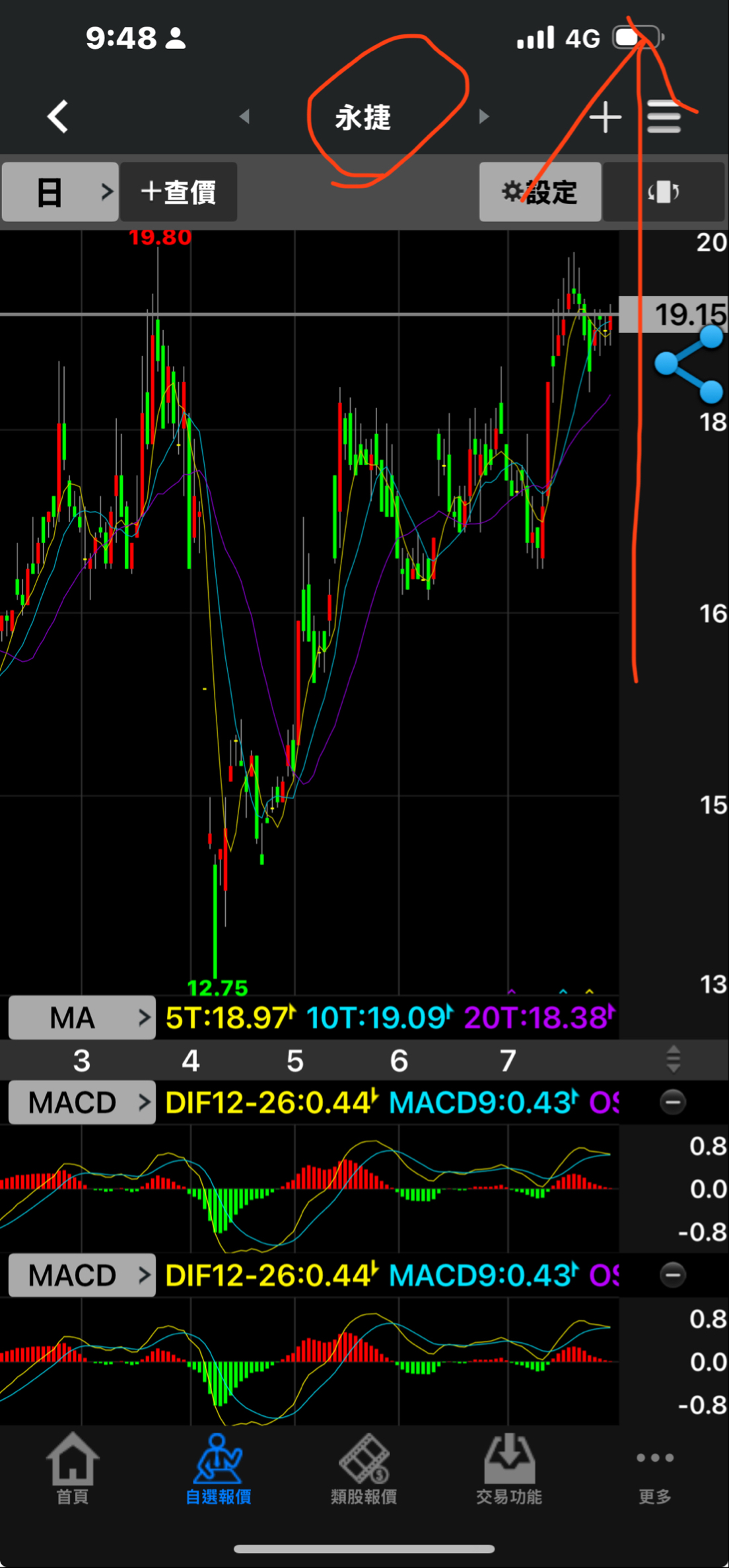Select the 自選報價 watchlist tab

[219, 1469]
